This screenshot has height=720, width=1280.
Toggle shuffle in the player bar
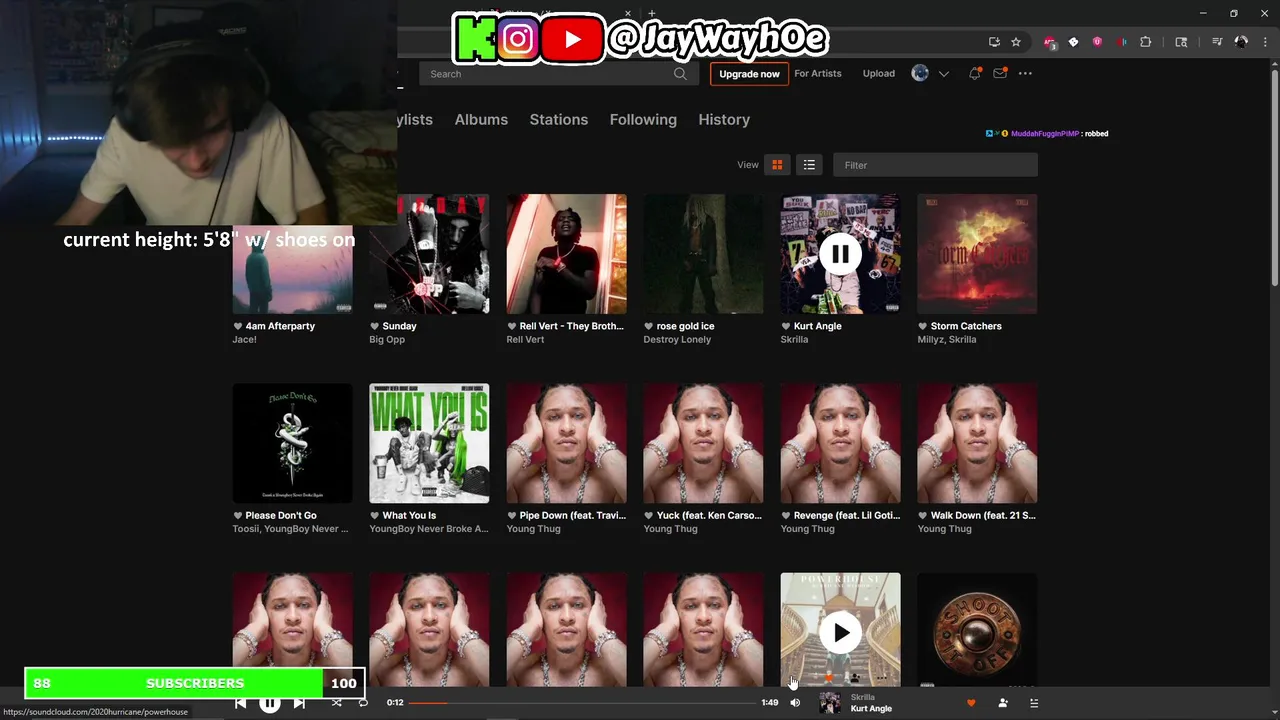tap(336, 703)
